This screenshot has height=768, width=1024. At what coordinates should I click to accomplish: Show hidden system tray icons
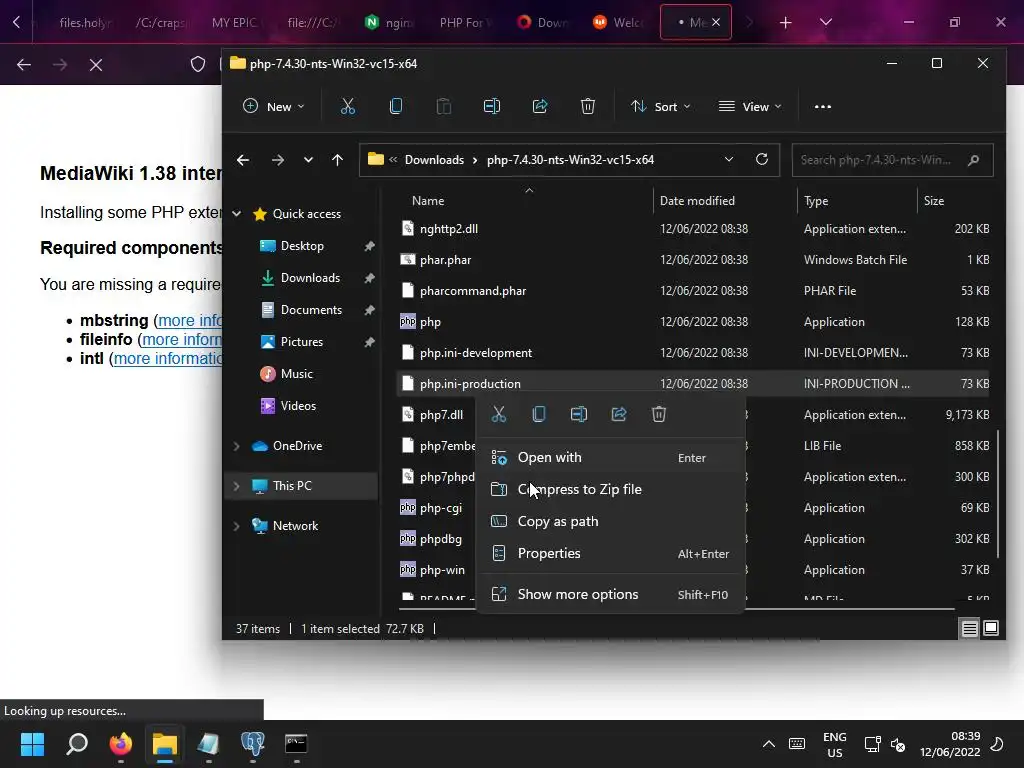click(769, 744)
